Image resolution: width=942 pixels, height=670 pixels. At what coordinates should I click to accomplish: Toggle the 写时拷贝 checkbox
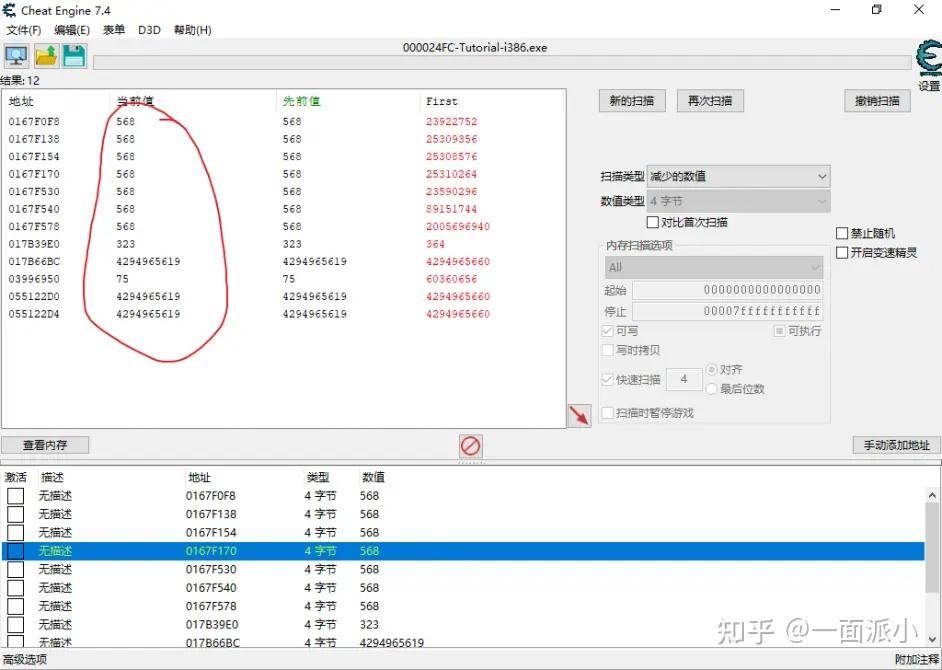click(x=607, y=350)
